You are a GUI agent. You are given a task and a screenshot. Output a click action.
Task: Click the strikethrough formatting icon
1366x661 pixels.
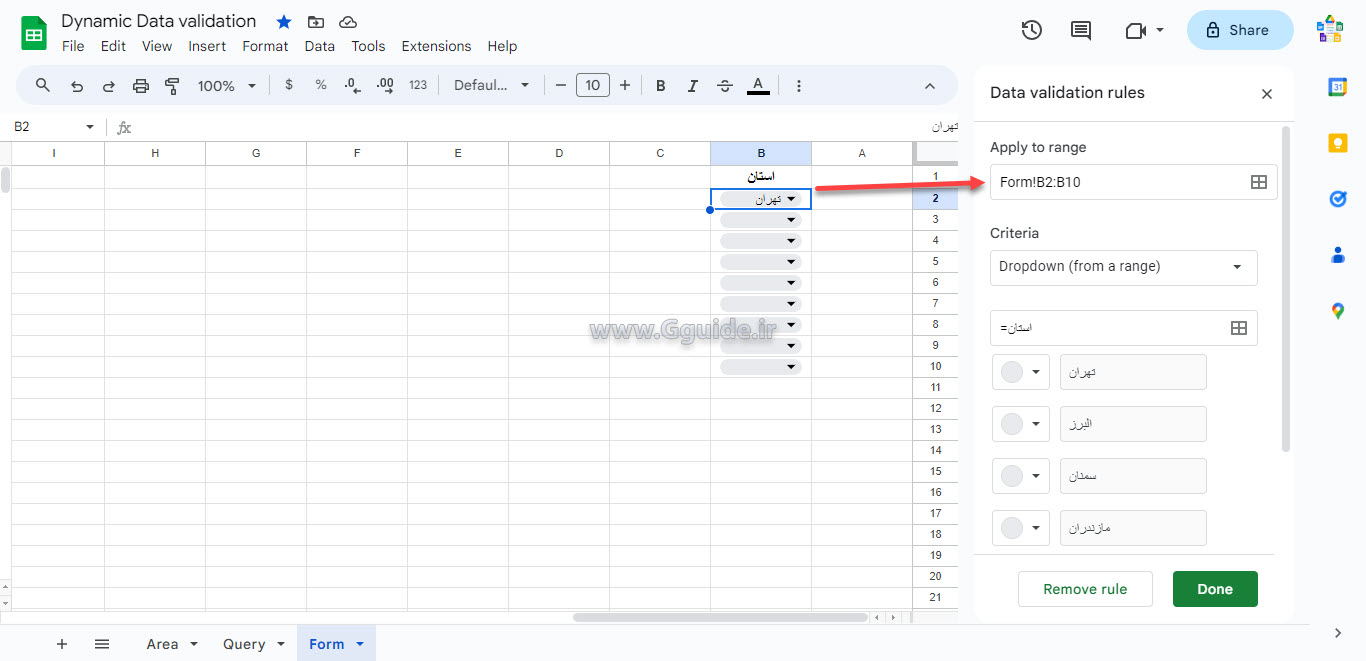coord(725,86)
